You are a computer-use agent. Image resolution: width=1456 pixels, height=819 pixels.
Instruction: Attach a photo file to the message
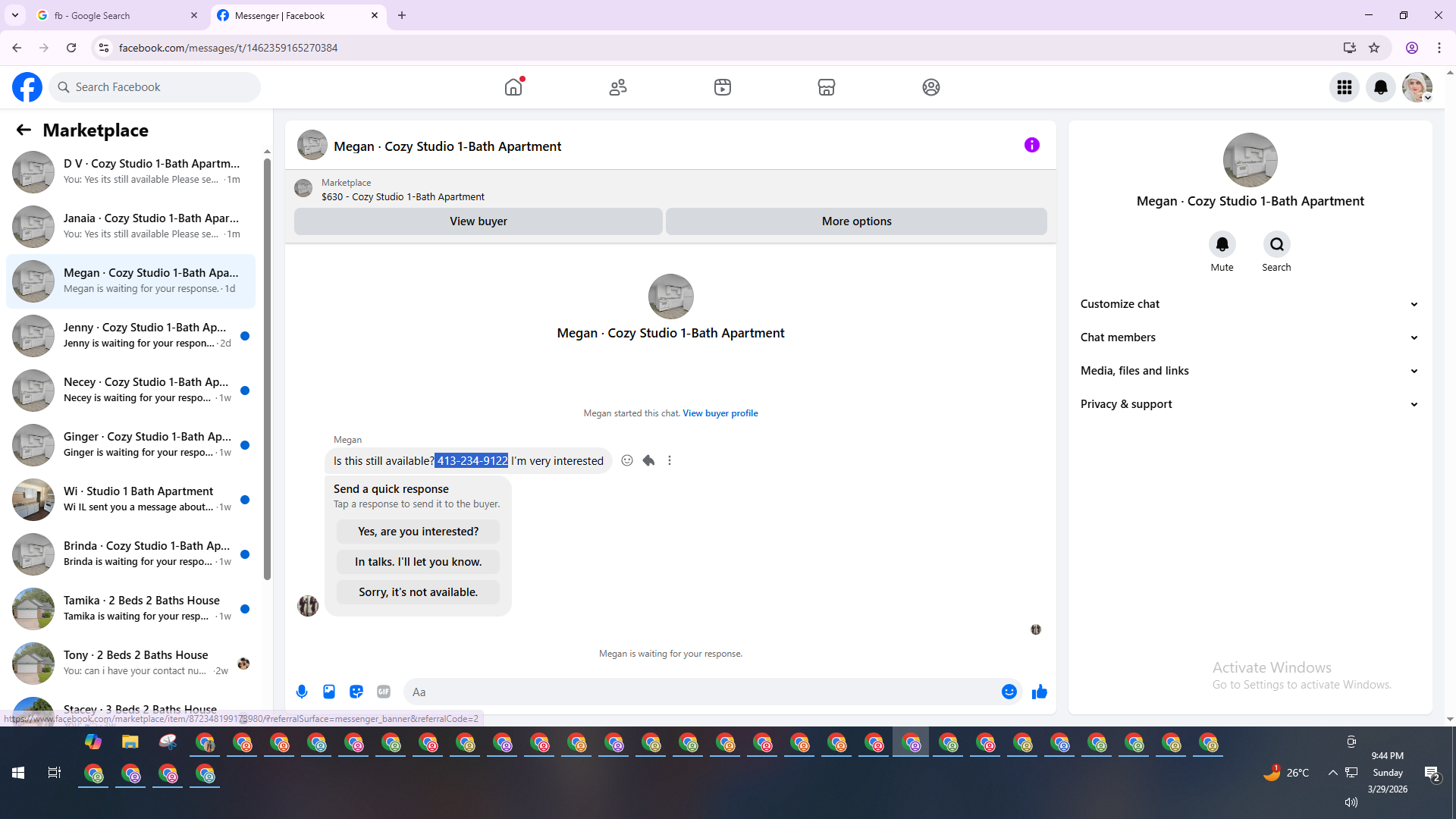pyautogui.click(x=329, y=692)
